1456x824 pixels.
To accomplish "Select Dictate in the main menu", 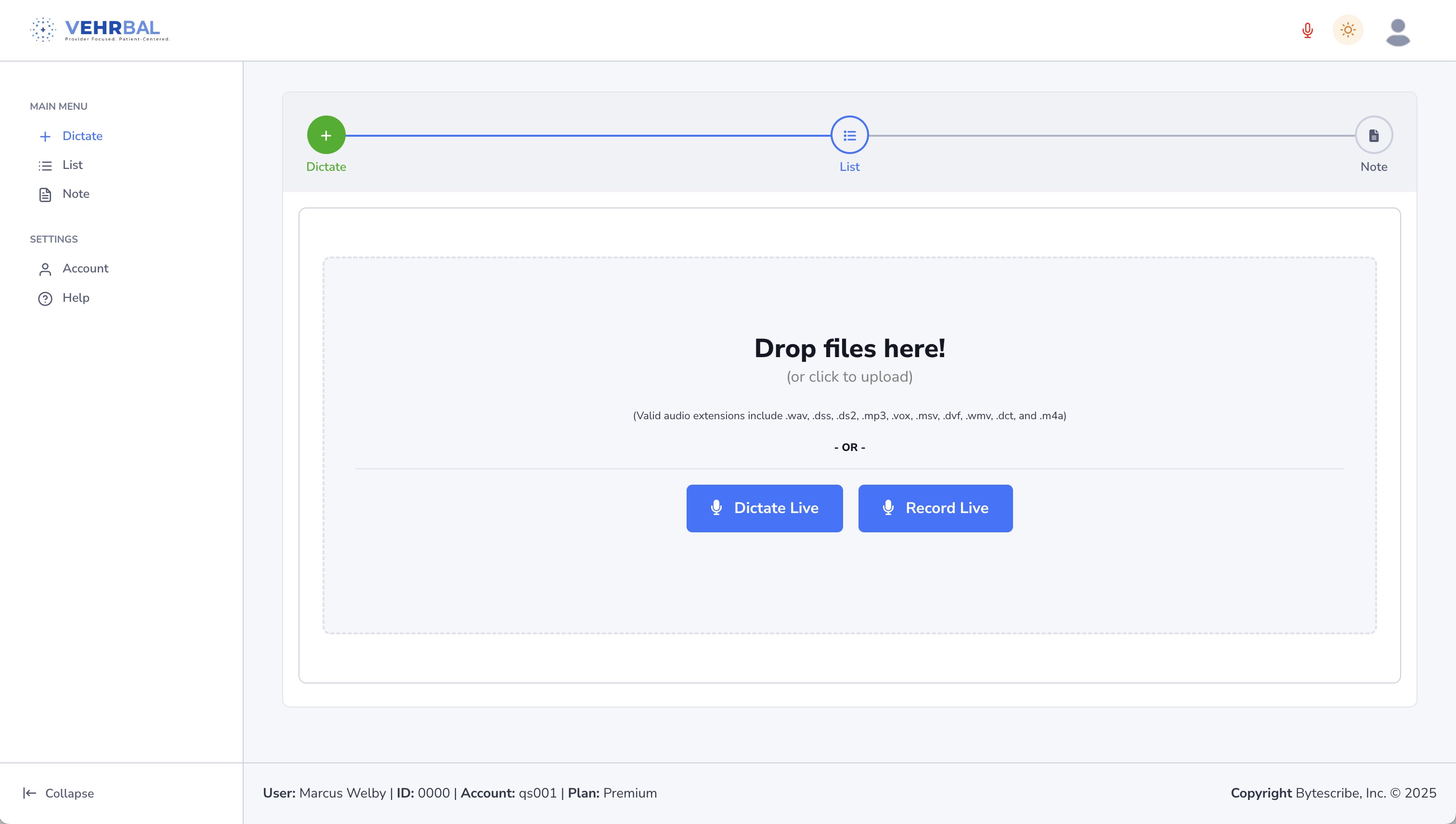I will click(x=82, y=136).
